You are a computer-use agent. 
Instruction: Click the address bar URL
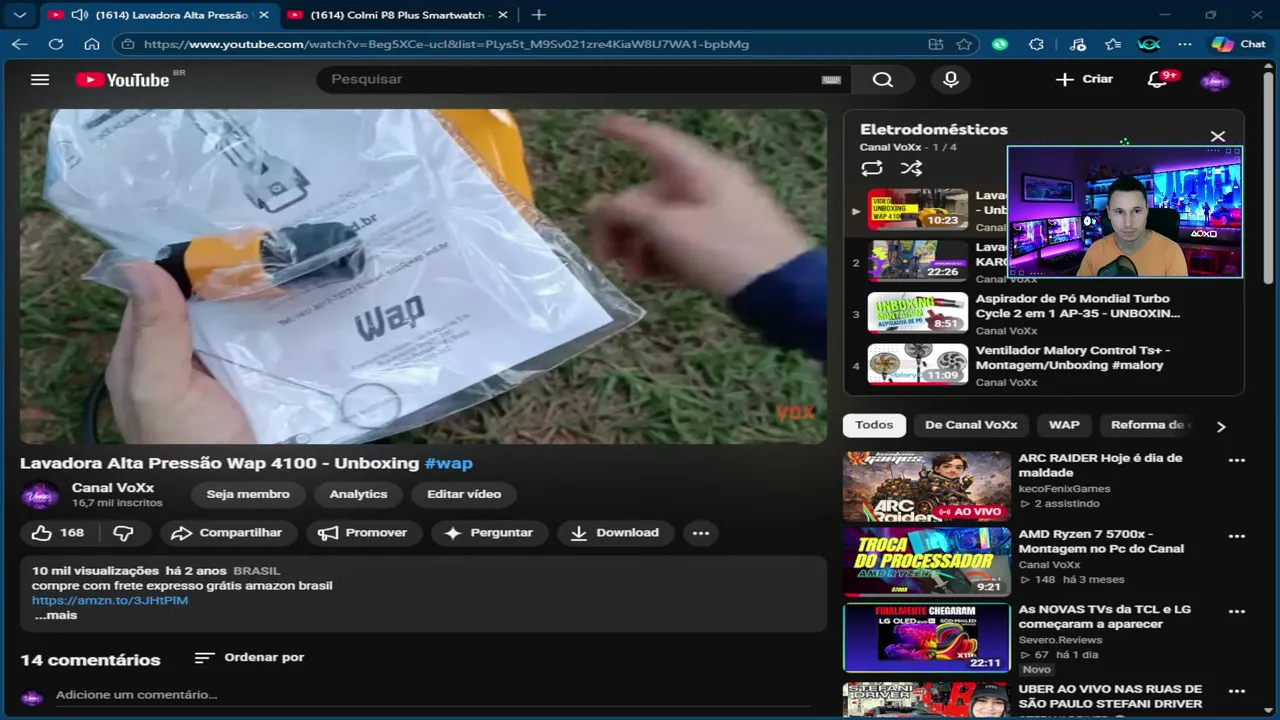pyautogui.click(x=446, y=44)
